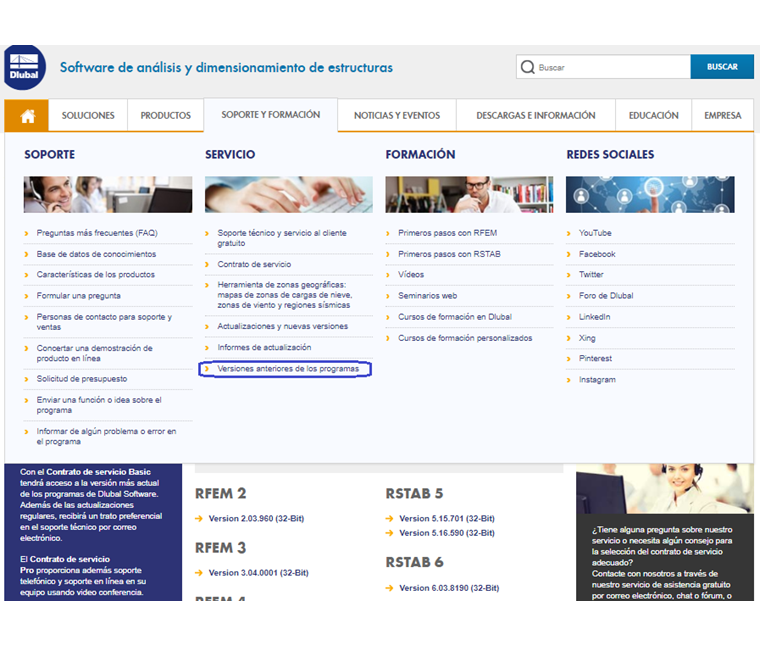
Task: Open Cursos de formación personalizados
Action: click(465, 338)
